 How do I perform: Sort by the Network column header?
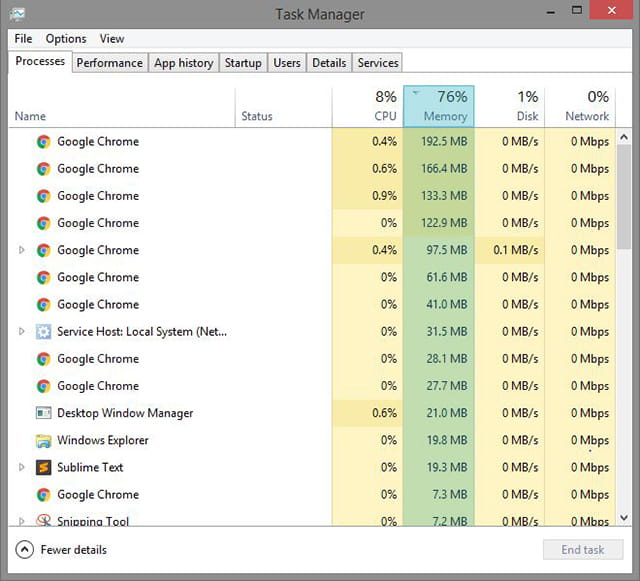click(x=580, y=107)
